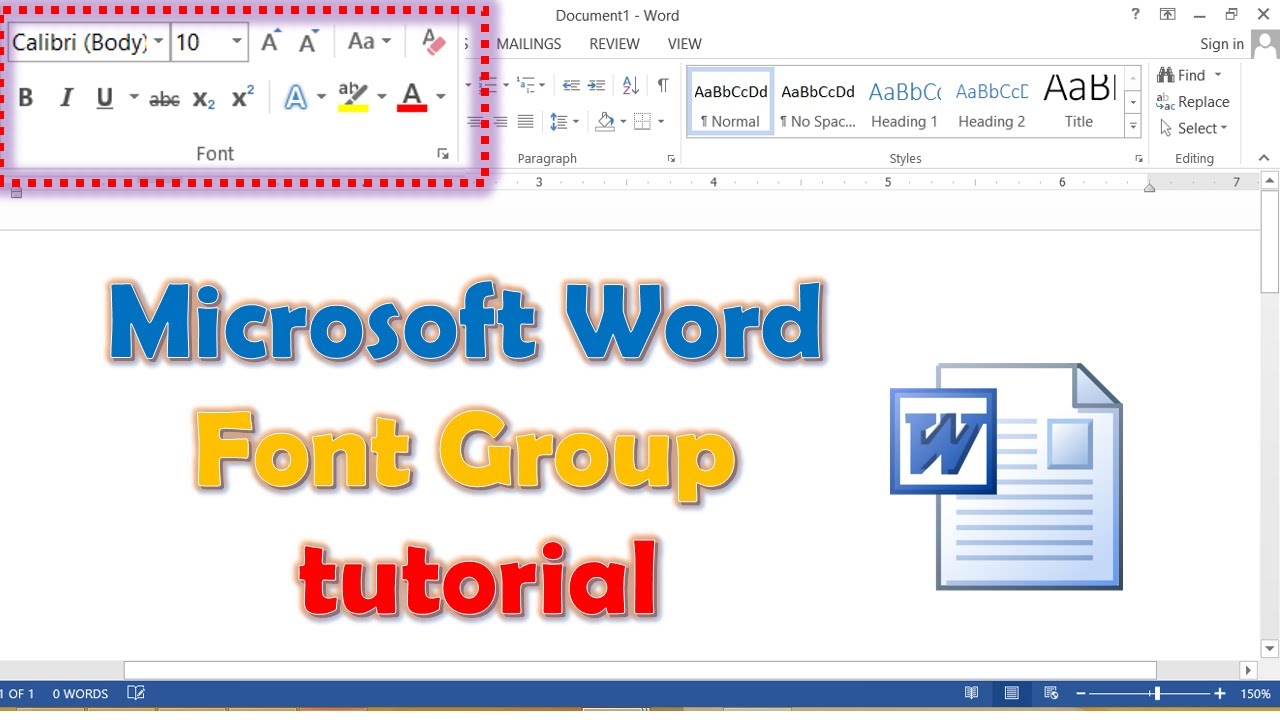Apply Text Effects glowing A icon
The height and width of the screenshot is (720, 1280).
296,97
